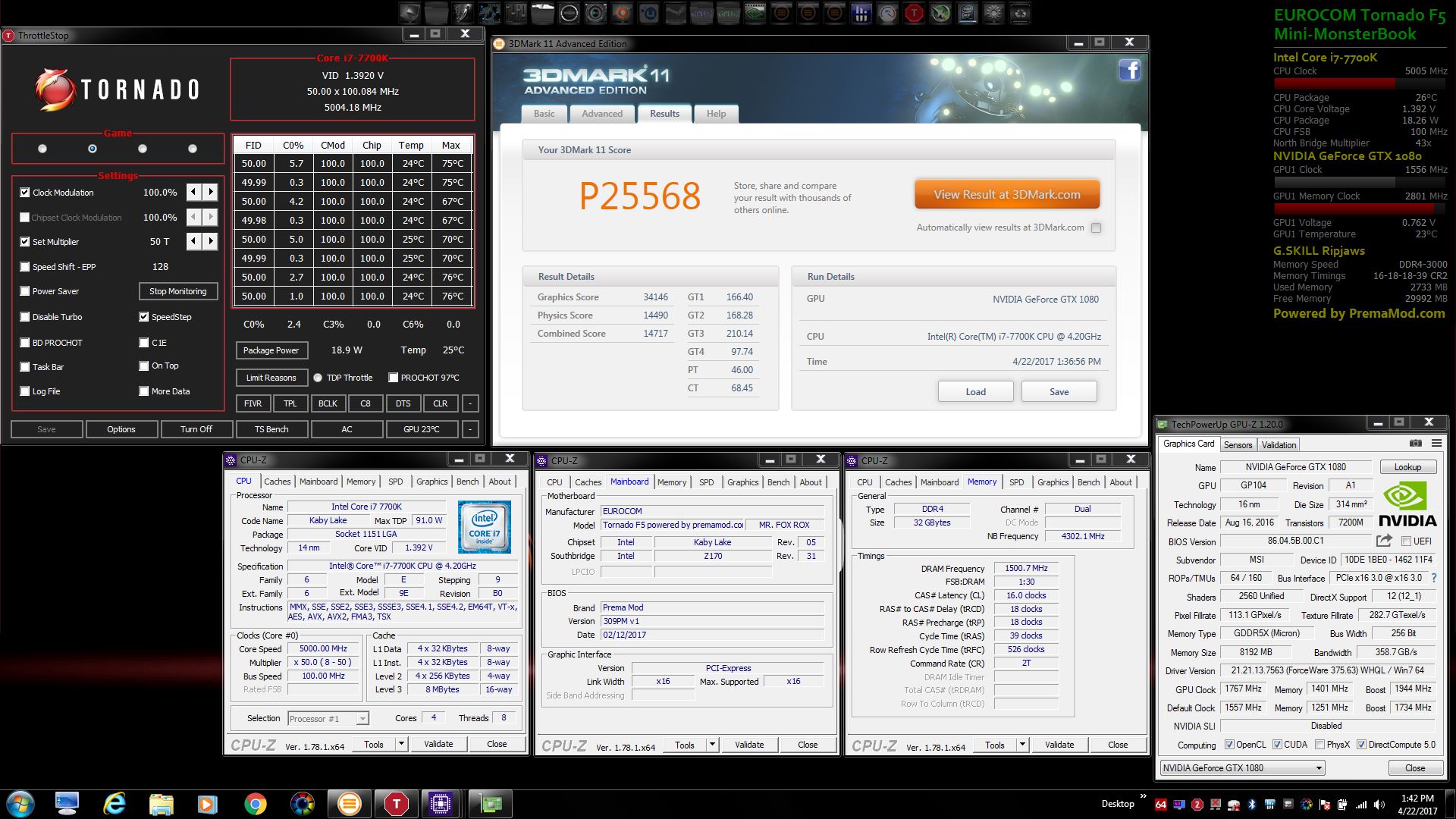Open Chrome from the taskbar
The width and height of the screenshot is (1456, 819).
coord(256,803)
